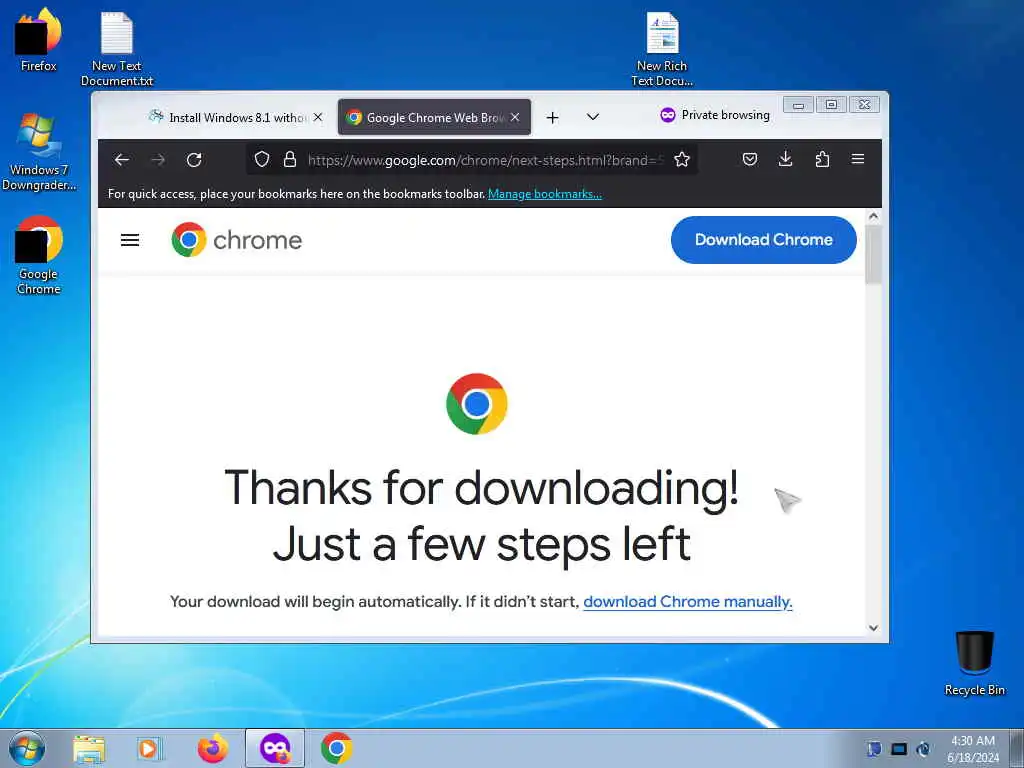Screen dimensions: 1024x768
Task: Switch to Install Windows 8.1 tab
Action: click(227, 118)
